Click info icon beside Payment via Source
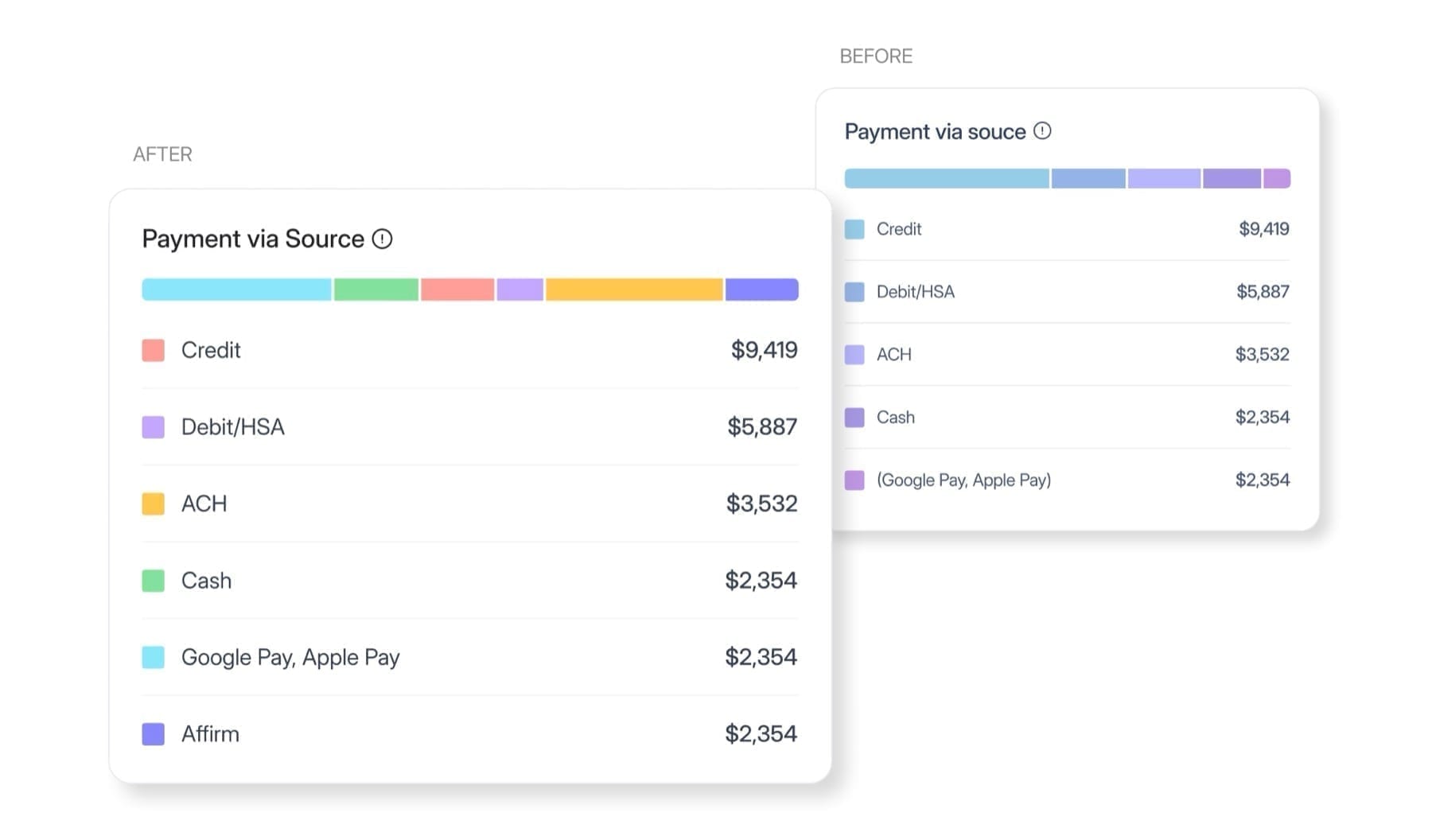Screen dimensions: 1432x840 click(x=383, y=239)
